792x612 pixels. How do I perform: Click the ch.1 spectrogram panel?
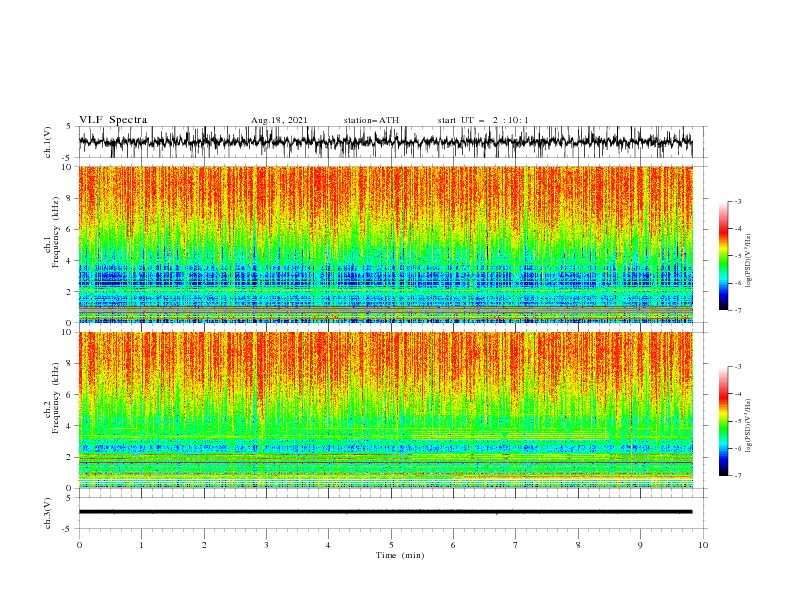point(386,244)
